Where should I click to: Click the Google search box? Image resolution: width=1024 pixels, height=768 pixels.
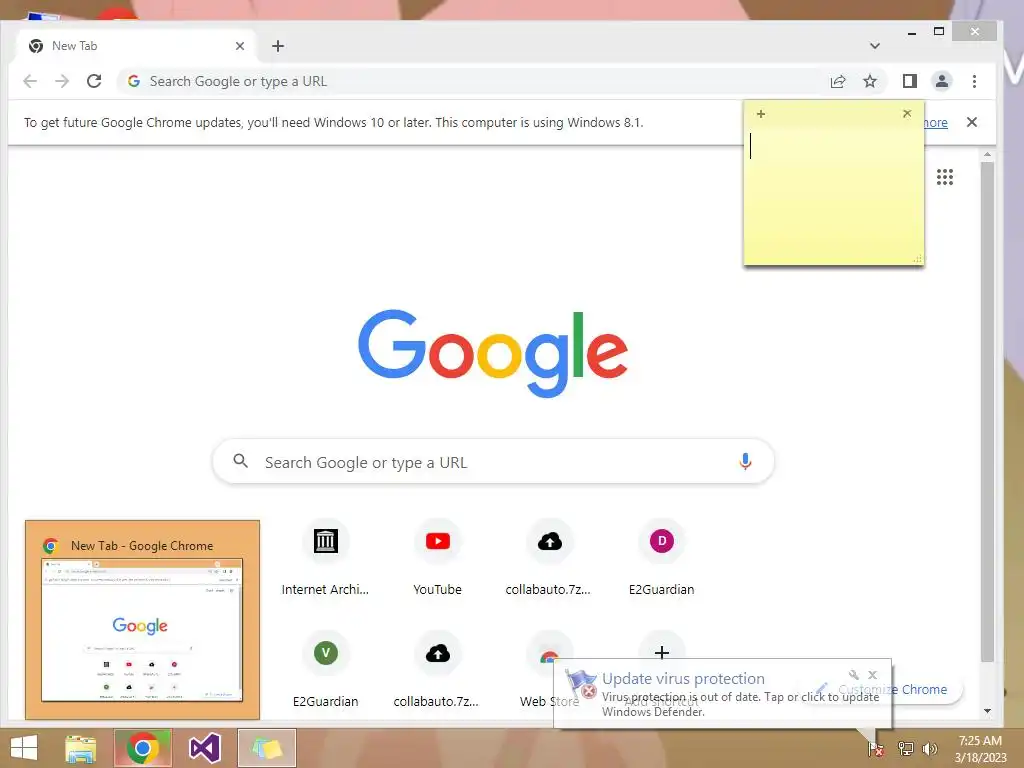494,462
